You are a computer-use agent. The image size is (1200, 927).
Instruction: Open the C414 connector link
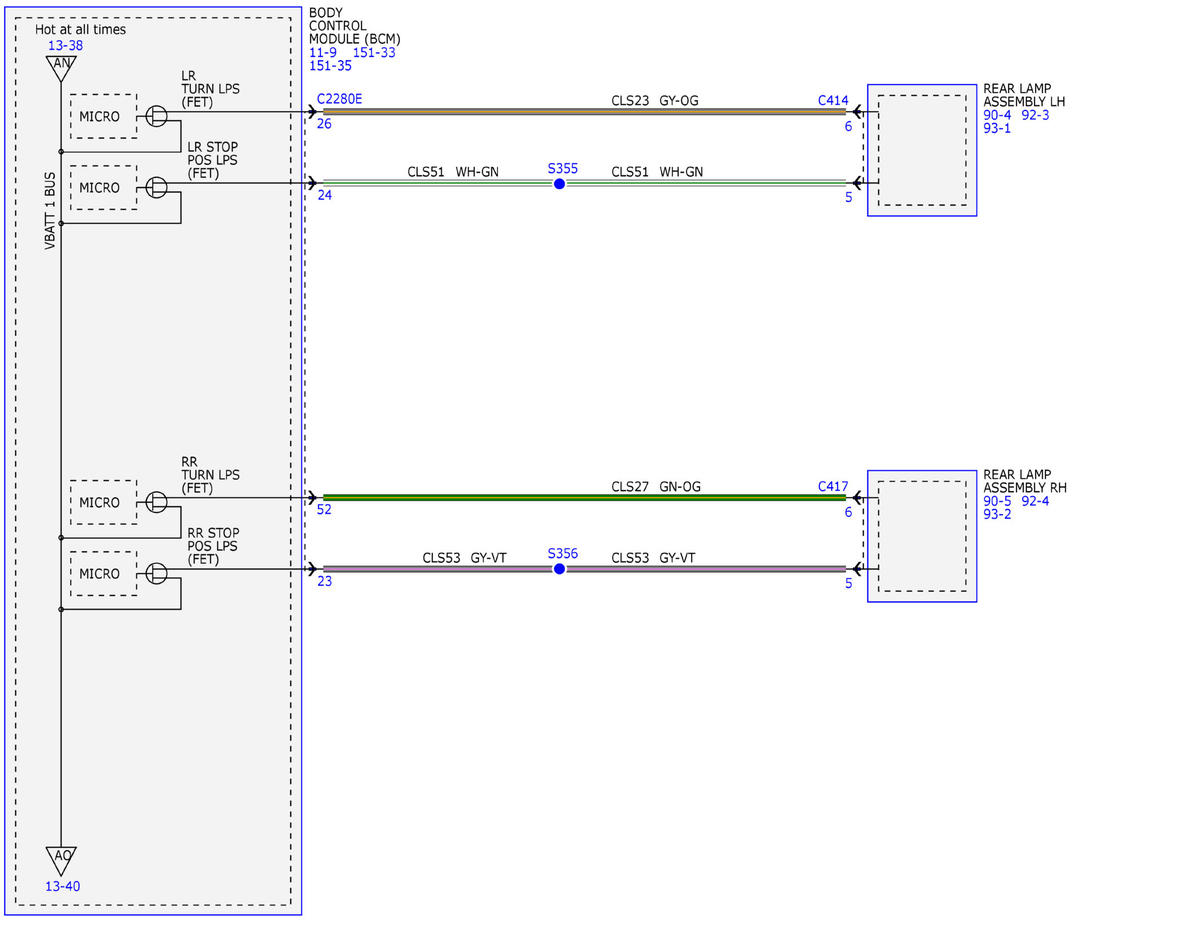833,100
